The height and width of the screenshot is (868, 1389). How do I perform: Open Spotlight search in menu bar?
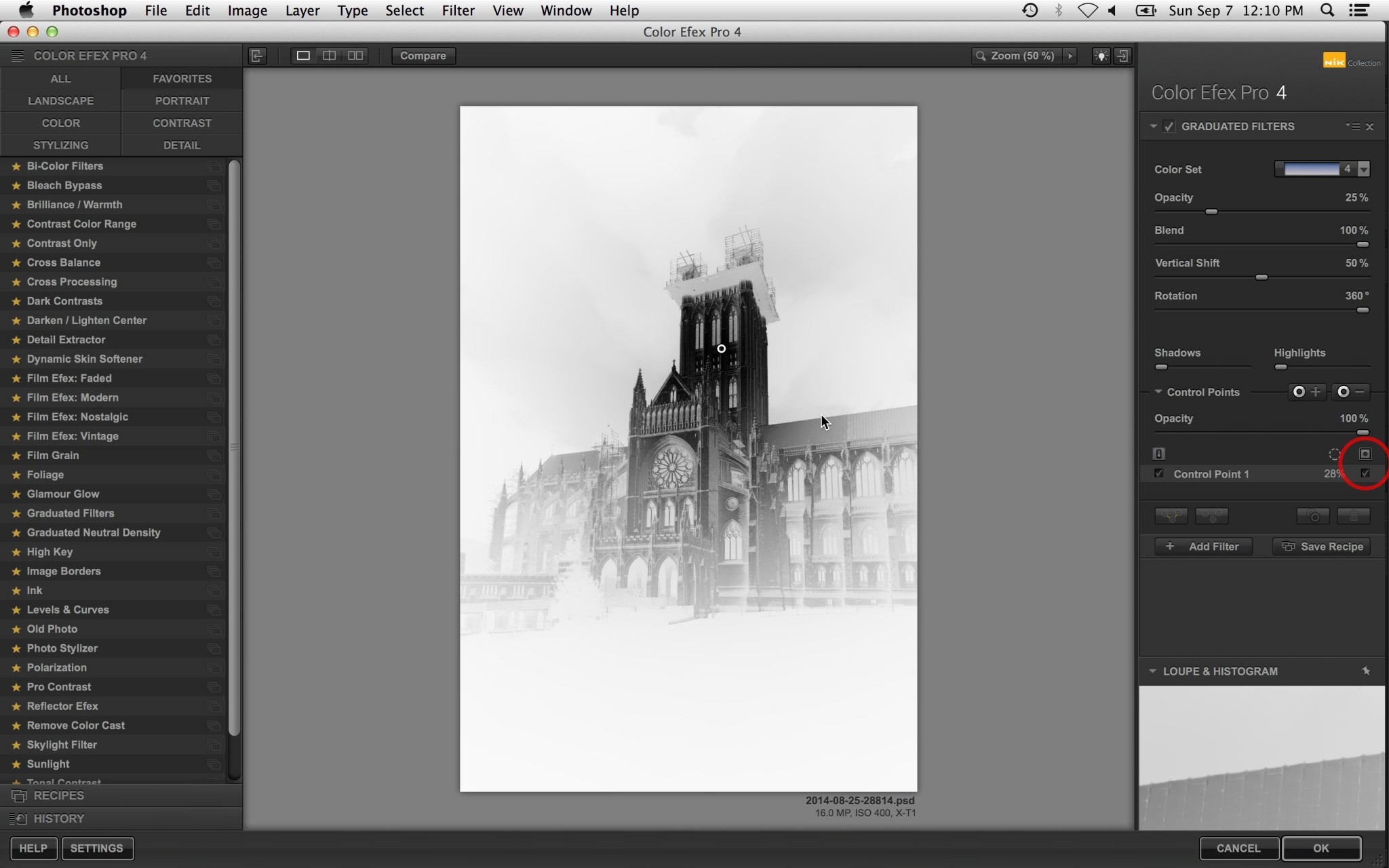[x=1327, y=10]
